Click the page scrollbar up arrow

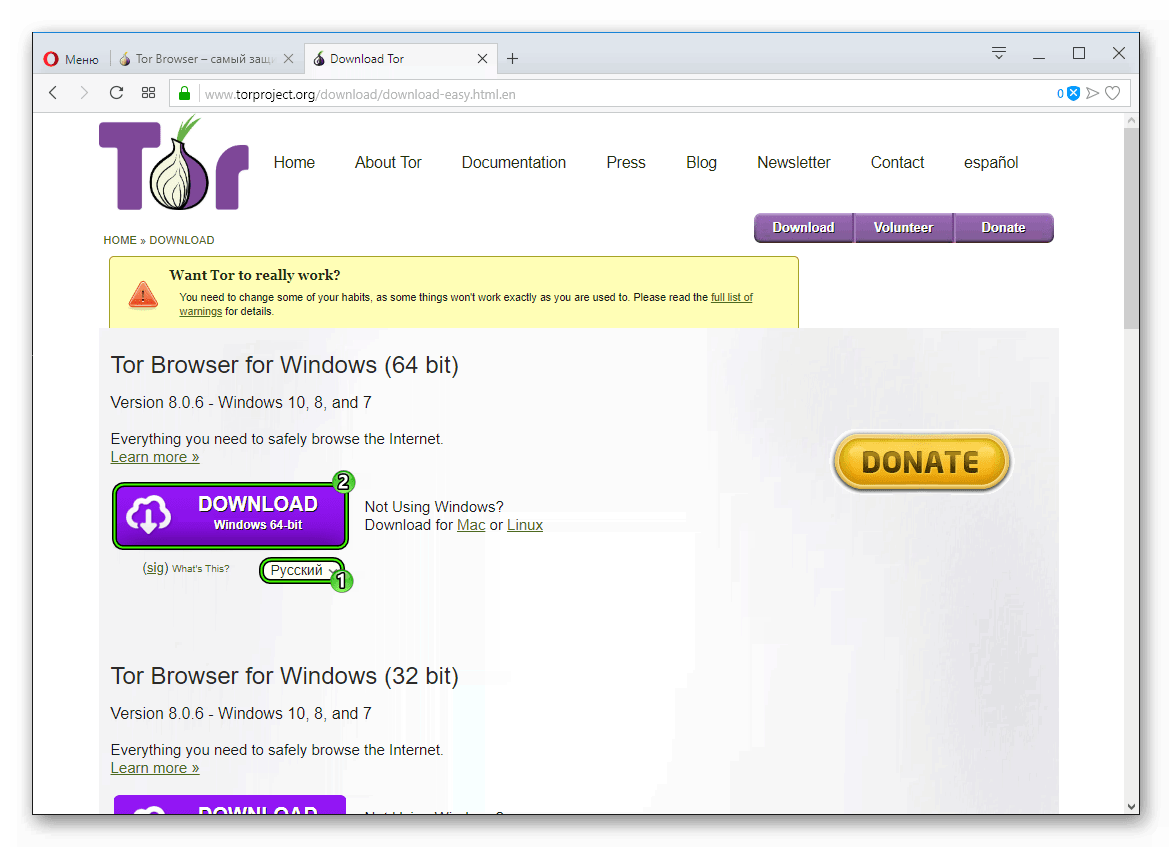click(1132, 120)
